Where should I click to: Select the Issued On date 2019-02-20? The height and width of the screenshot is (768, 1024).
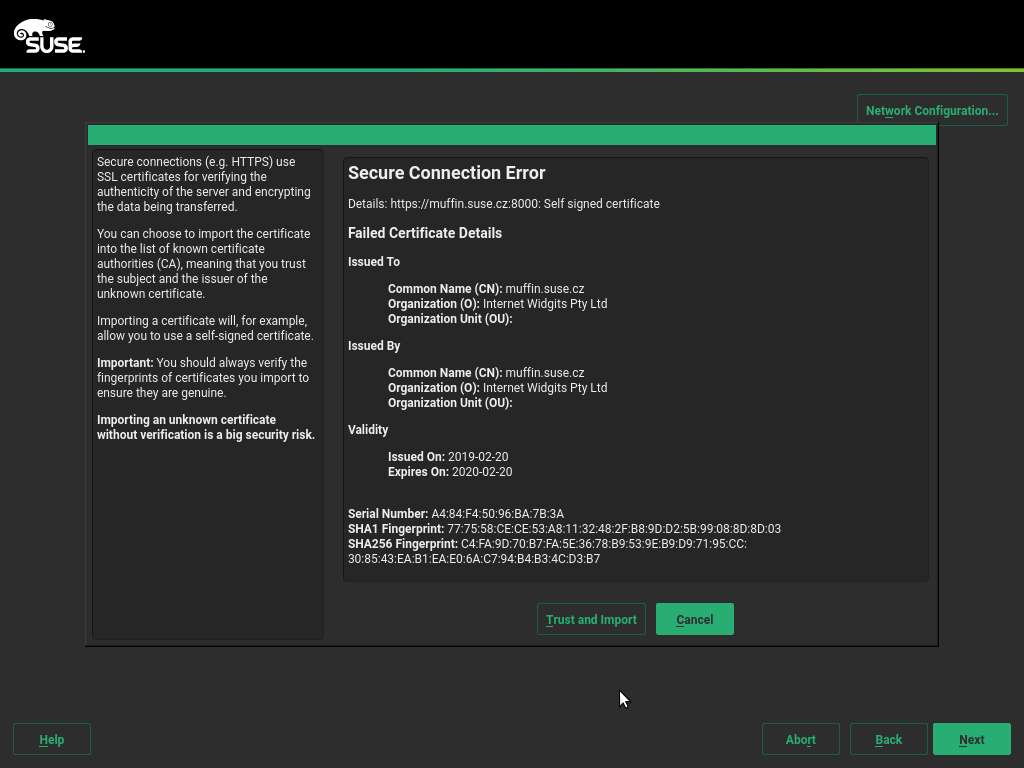pos(479,457)
